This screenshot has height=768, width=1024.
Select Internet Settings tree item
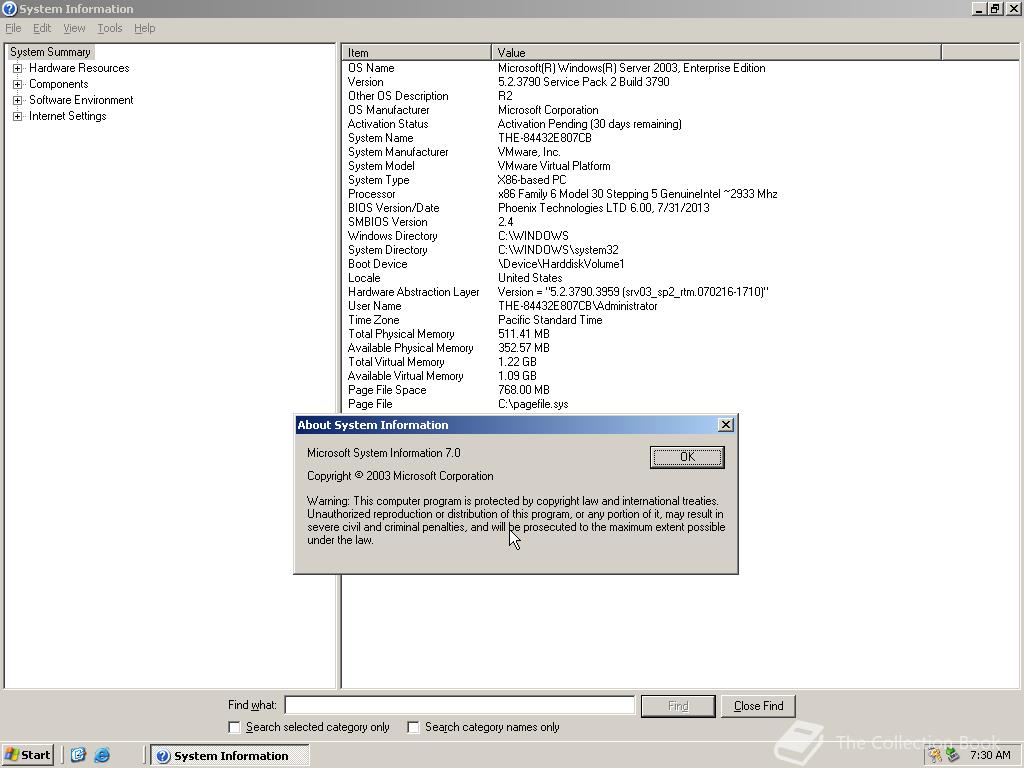67,116
